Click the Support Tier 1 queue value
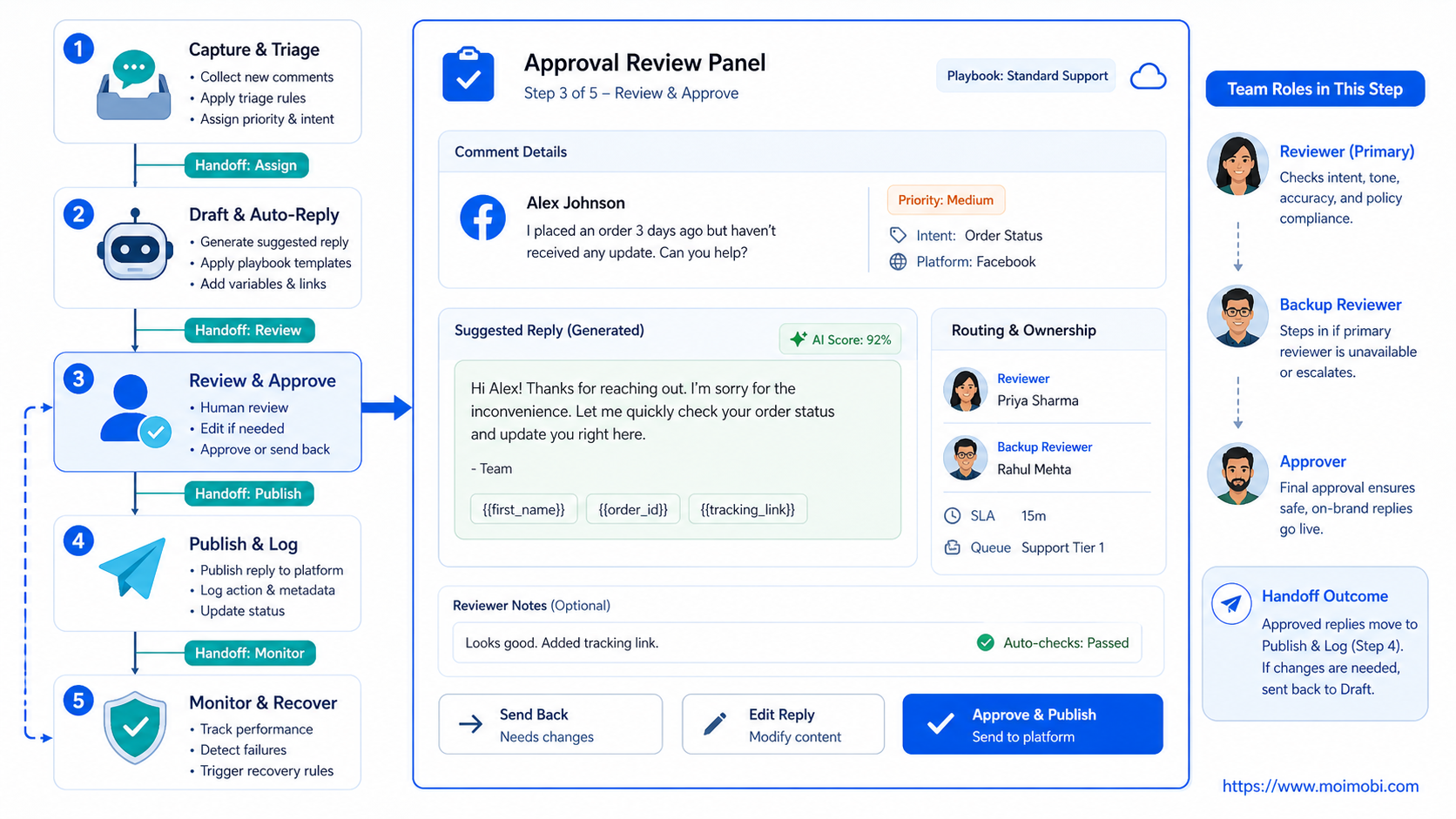The height and width of the screenshot is (819, 1456). pos(1062,547)
